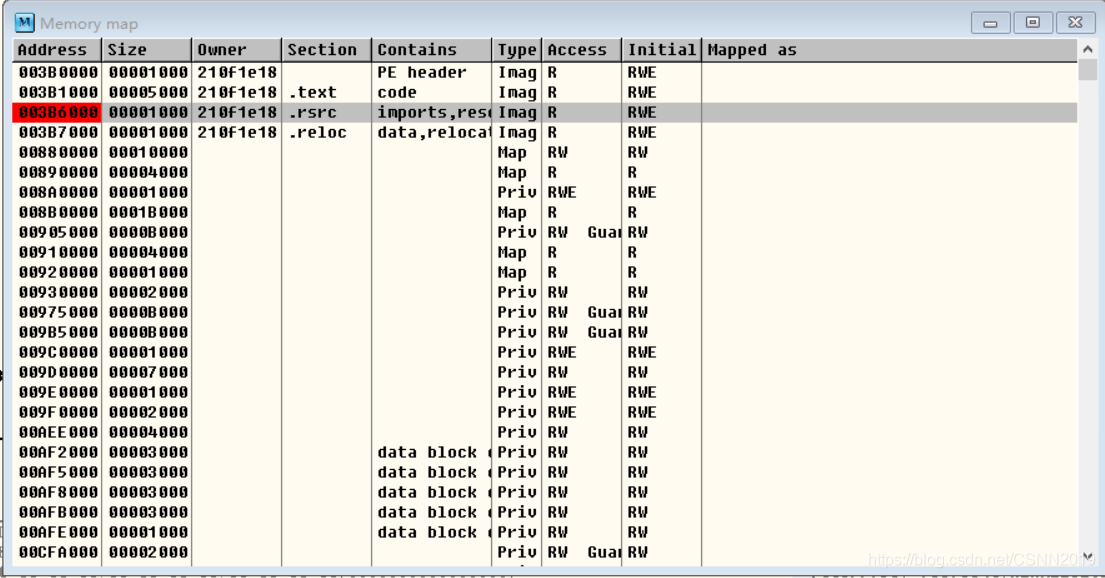Click the Owner column header
1105x578 pixels.
(237, 50)
